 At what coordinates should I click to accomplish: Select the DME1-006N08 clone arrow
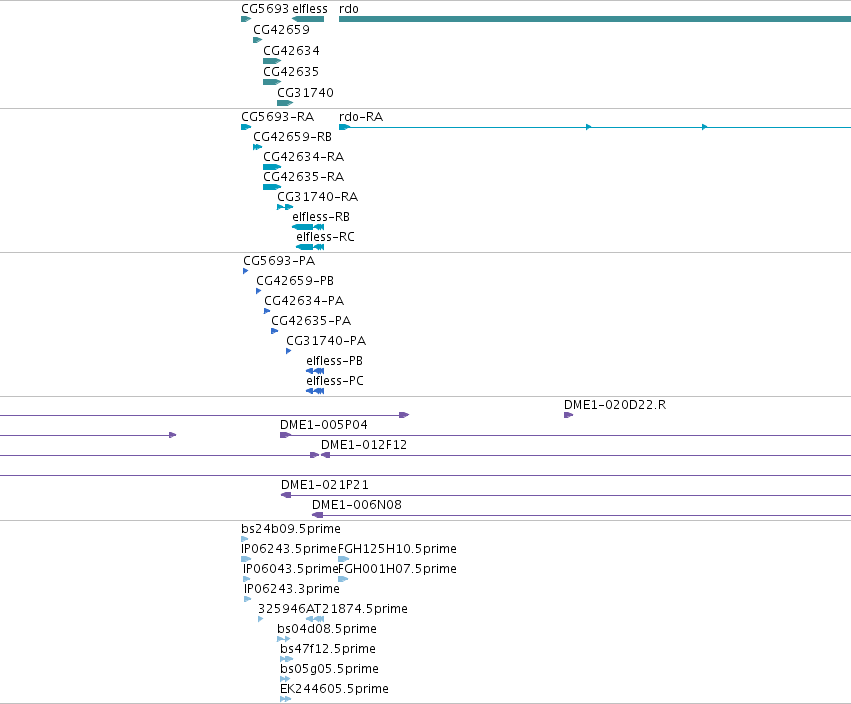pyautogui.click(x=317, y=515)
